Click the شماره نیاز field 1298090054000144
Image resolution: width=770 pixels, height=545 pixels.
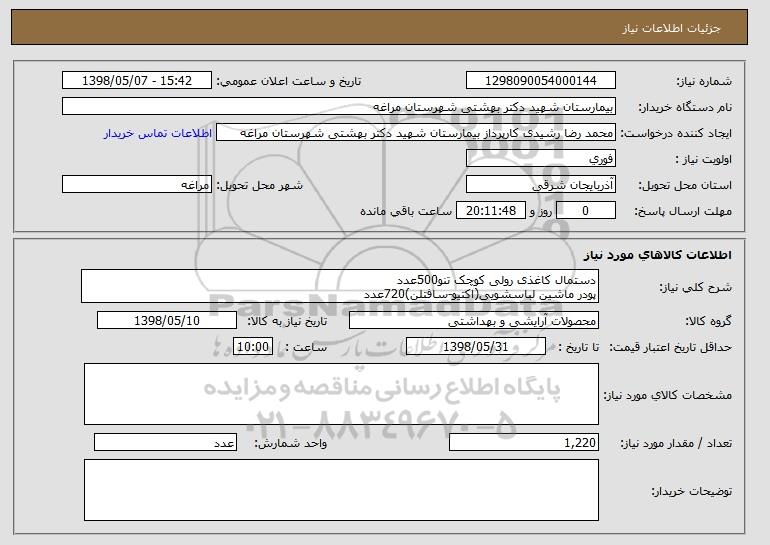(541, 81)
